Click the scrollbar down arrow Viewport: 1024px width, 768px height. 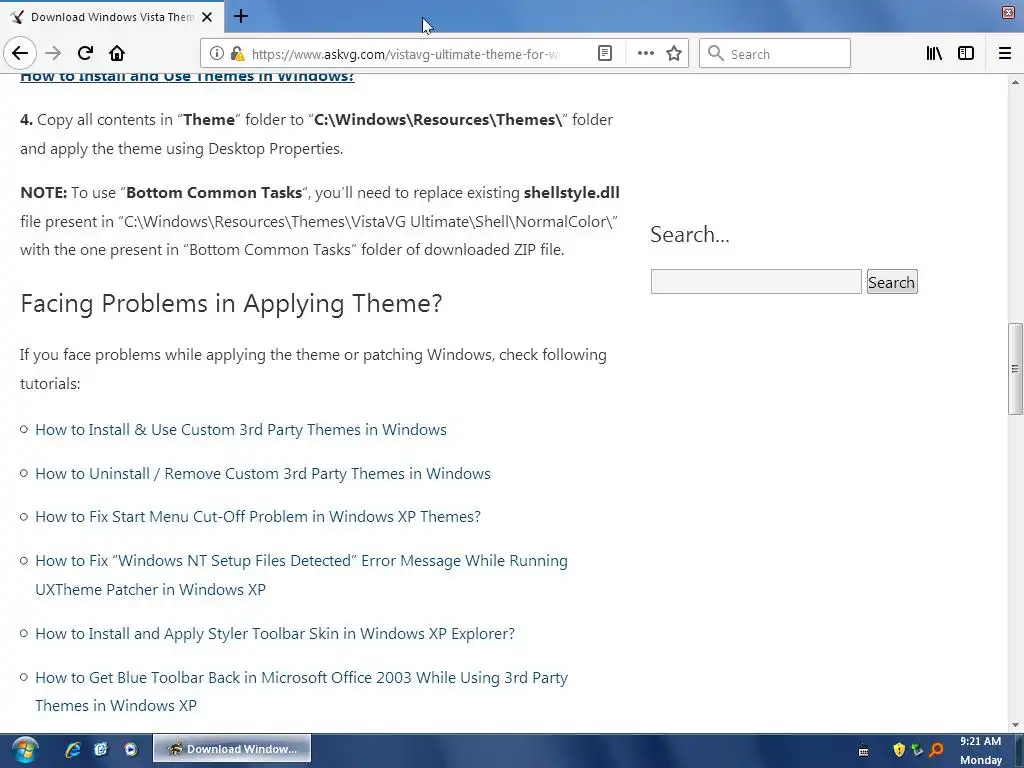point(1015,725)
